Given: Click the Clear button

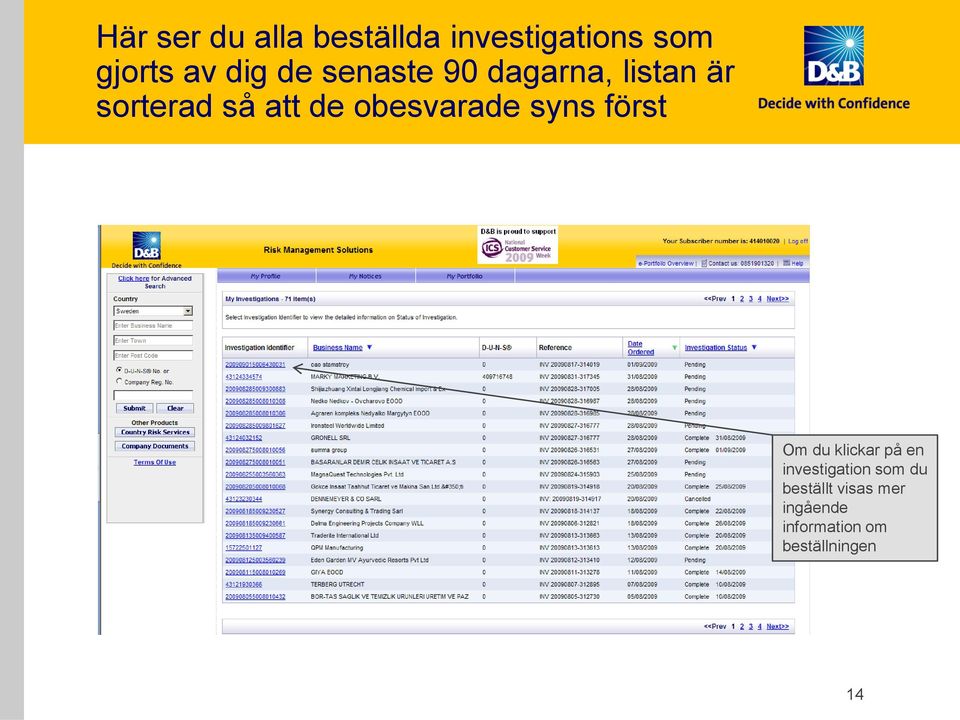Looking at the screenshot, I should (x=175, y=408).
